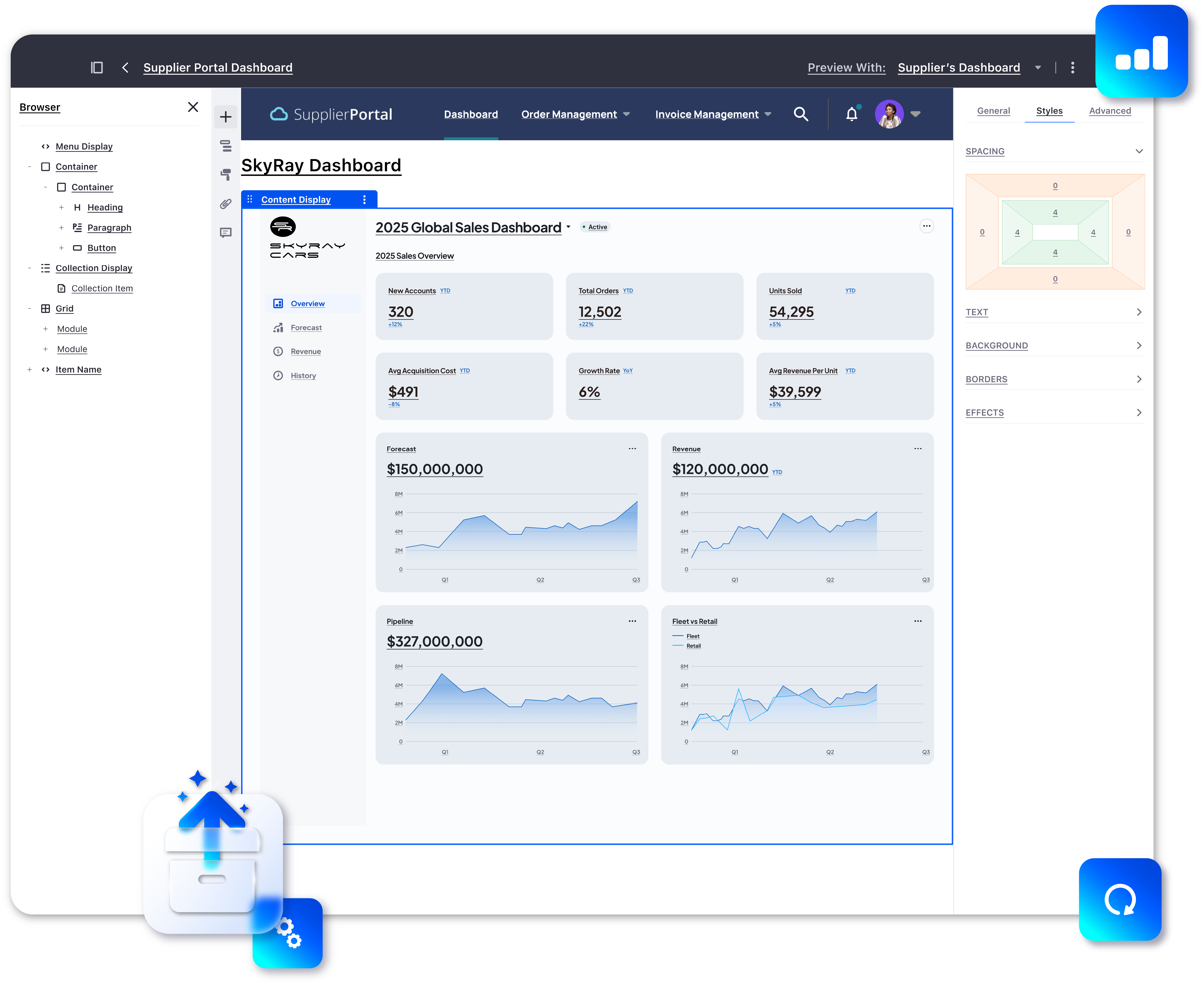Click the SkyRay Dashboard heading
The width and height of the screenshot is (1204, 986).
[321, 165]
